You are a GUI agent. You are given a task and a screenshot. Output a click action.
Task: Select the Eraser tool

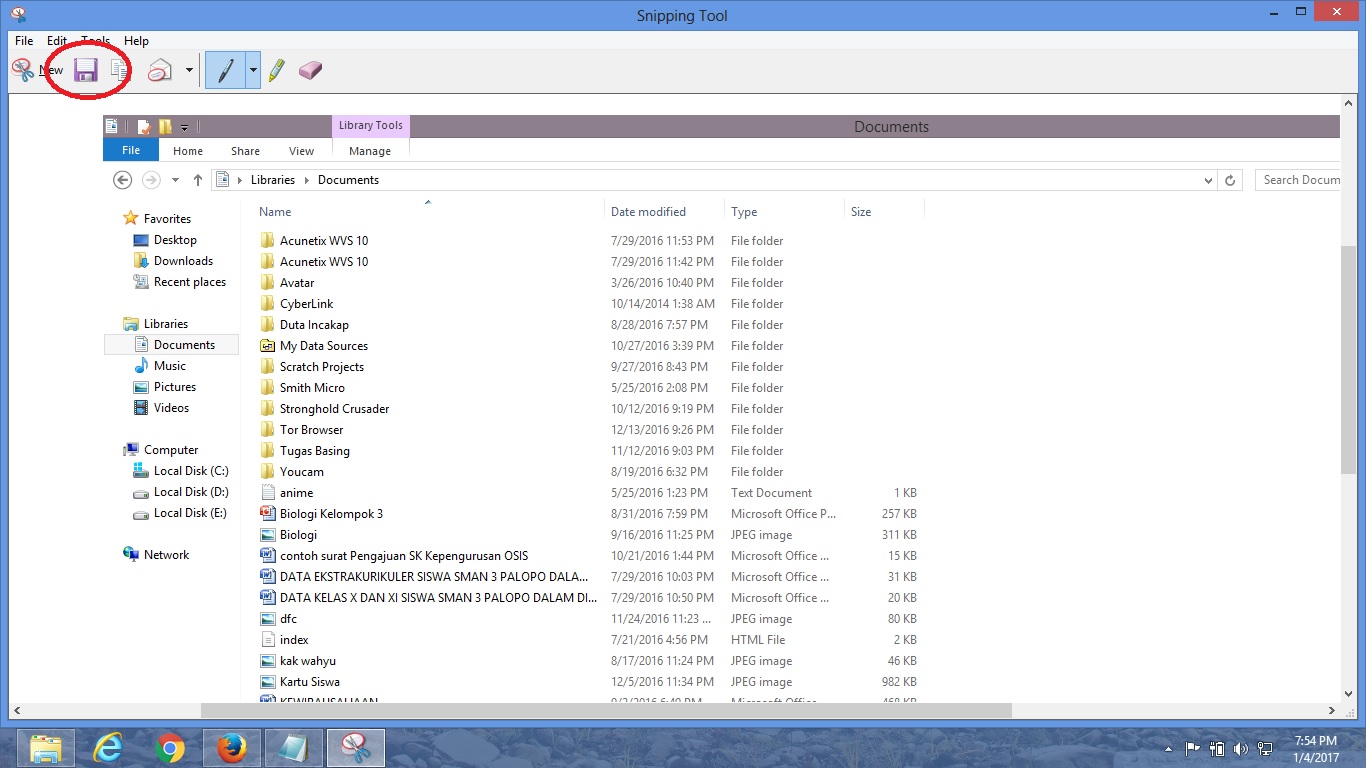[x=309, y=70]
